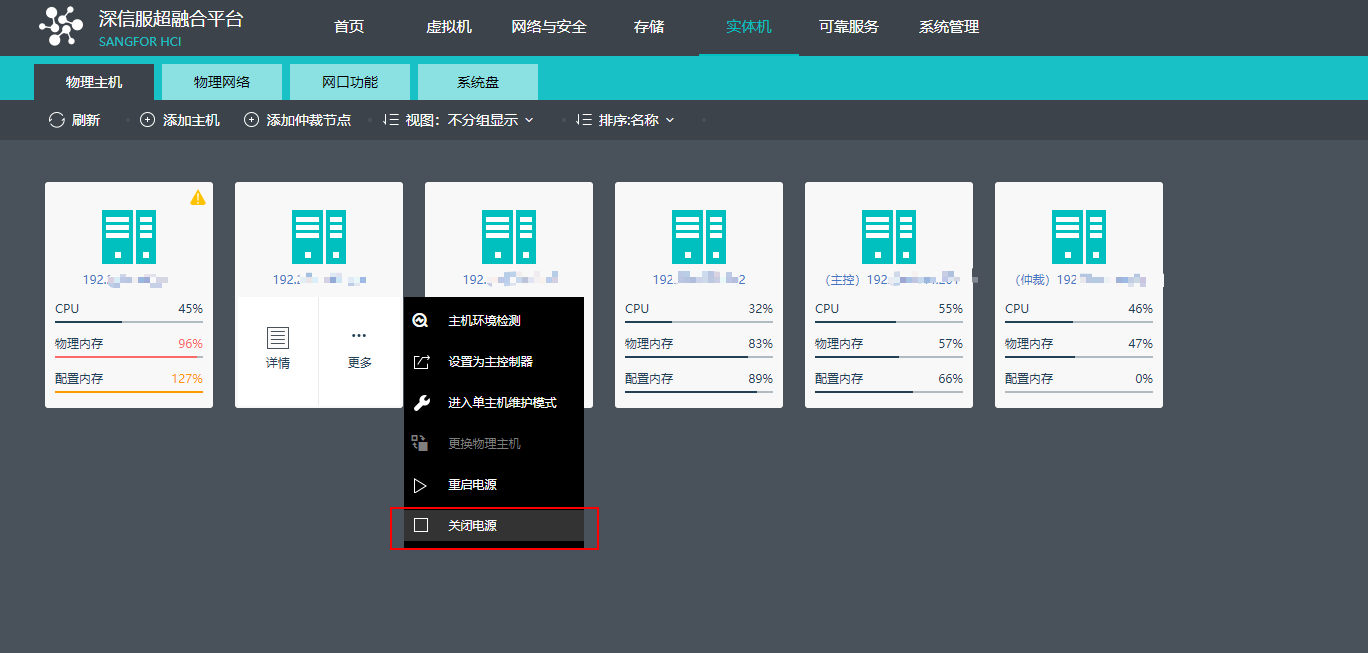Navigate to 虚拟机 in the top bar
This screenshot has height=653, width=1368.
[x=449, y=27]
